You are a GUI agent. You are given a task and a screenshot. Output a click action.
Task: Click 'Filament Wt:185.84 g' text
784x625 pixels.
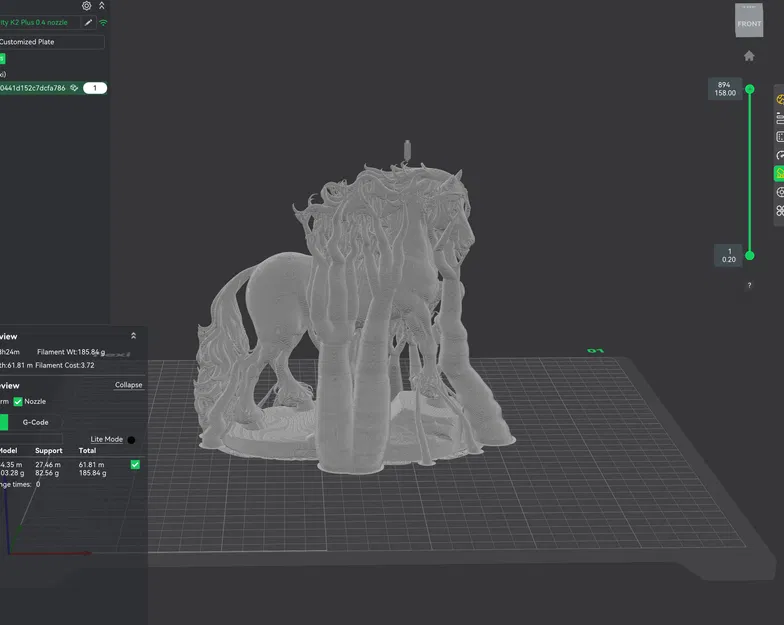71,352
